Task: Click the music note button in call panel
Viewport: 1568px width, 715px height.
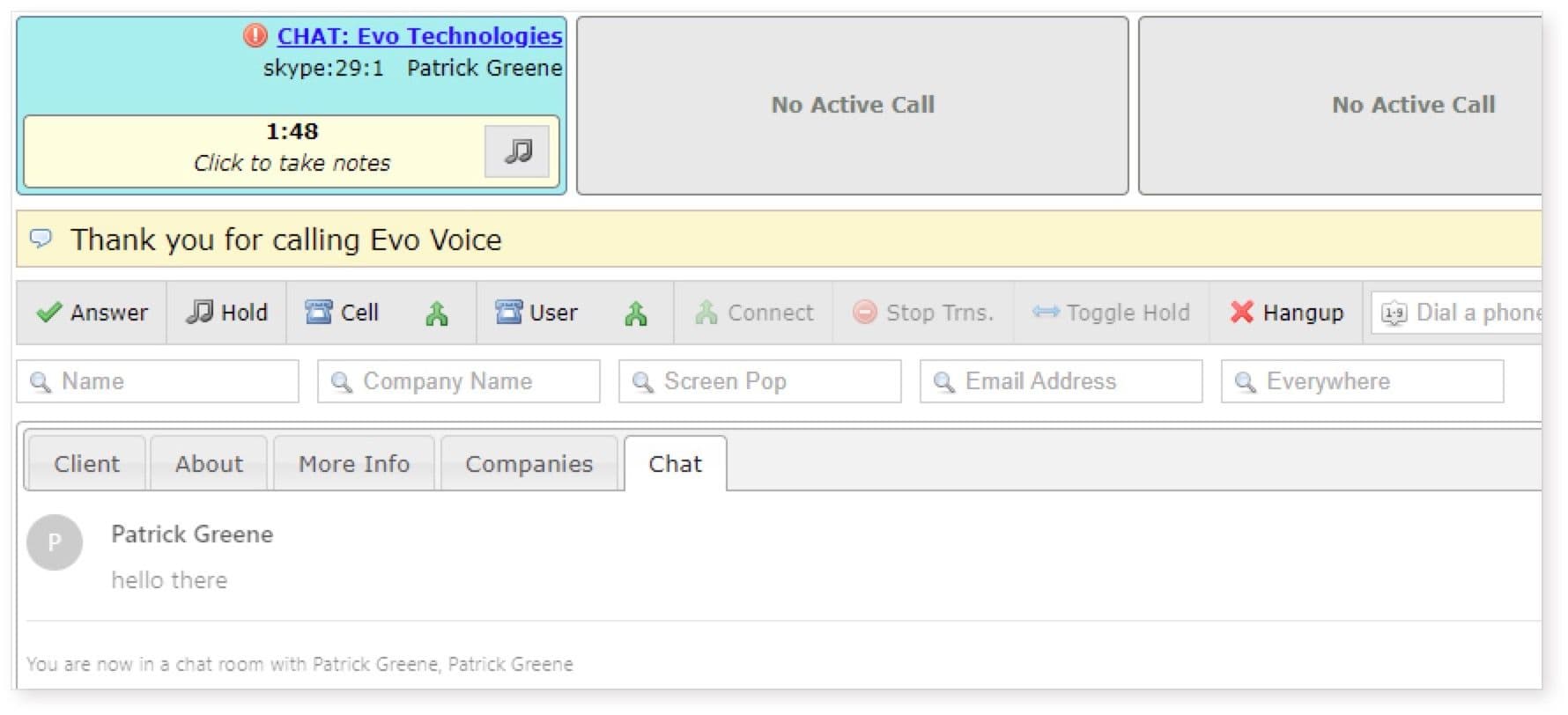Action: click(517, 151)
